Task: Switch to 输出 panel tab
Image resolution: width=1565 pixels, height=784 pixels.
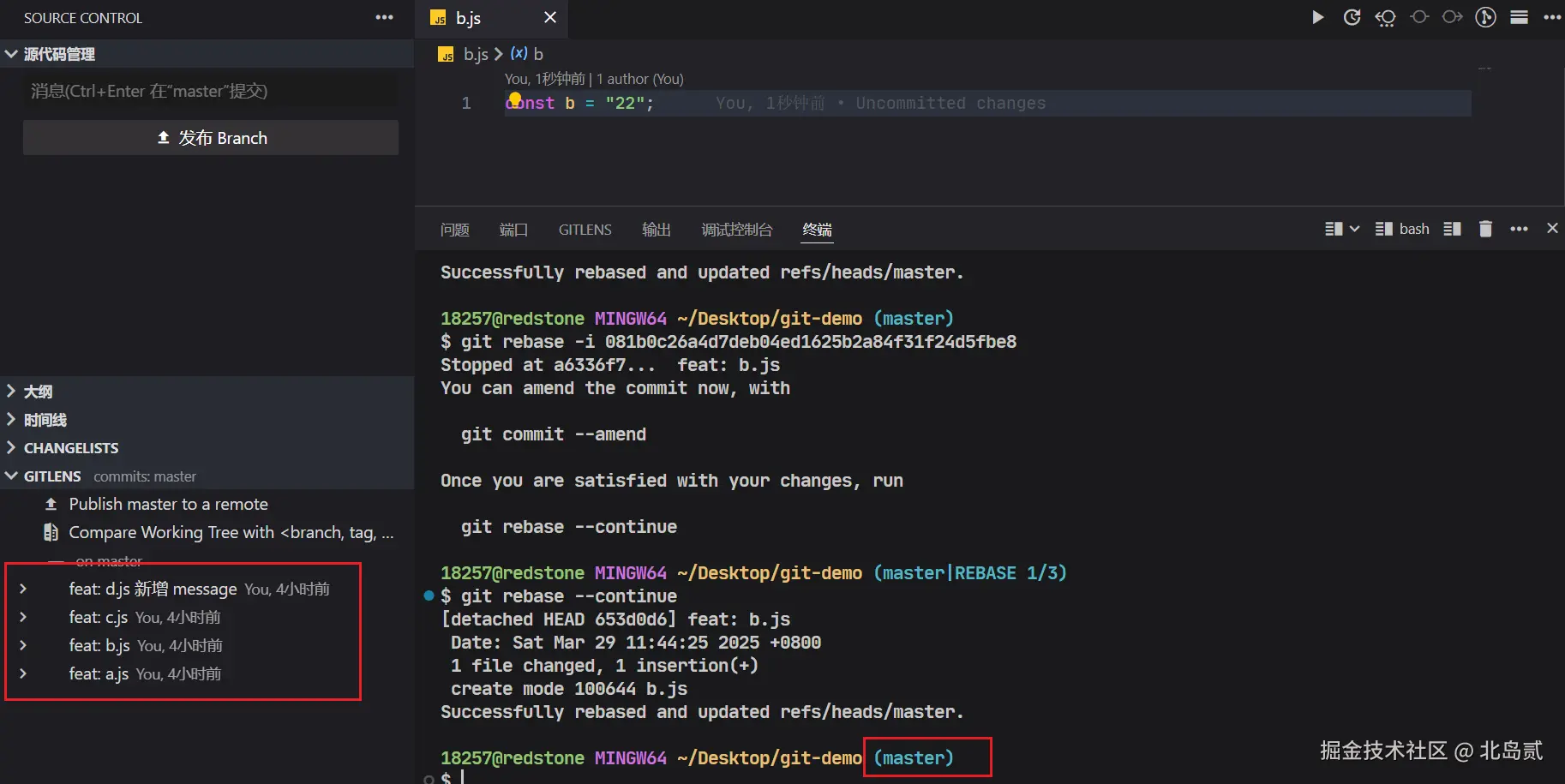Action: point(657,230)
